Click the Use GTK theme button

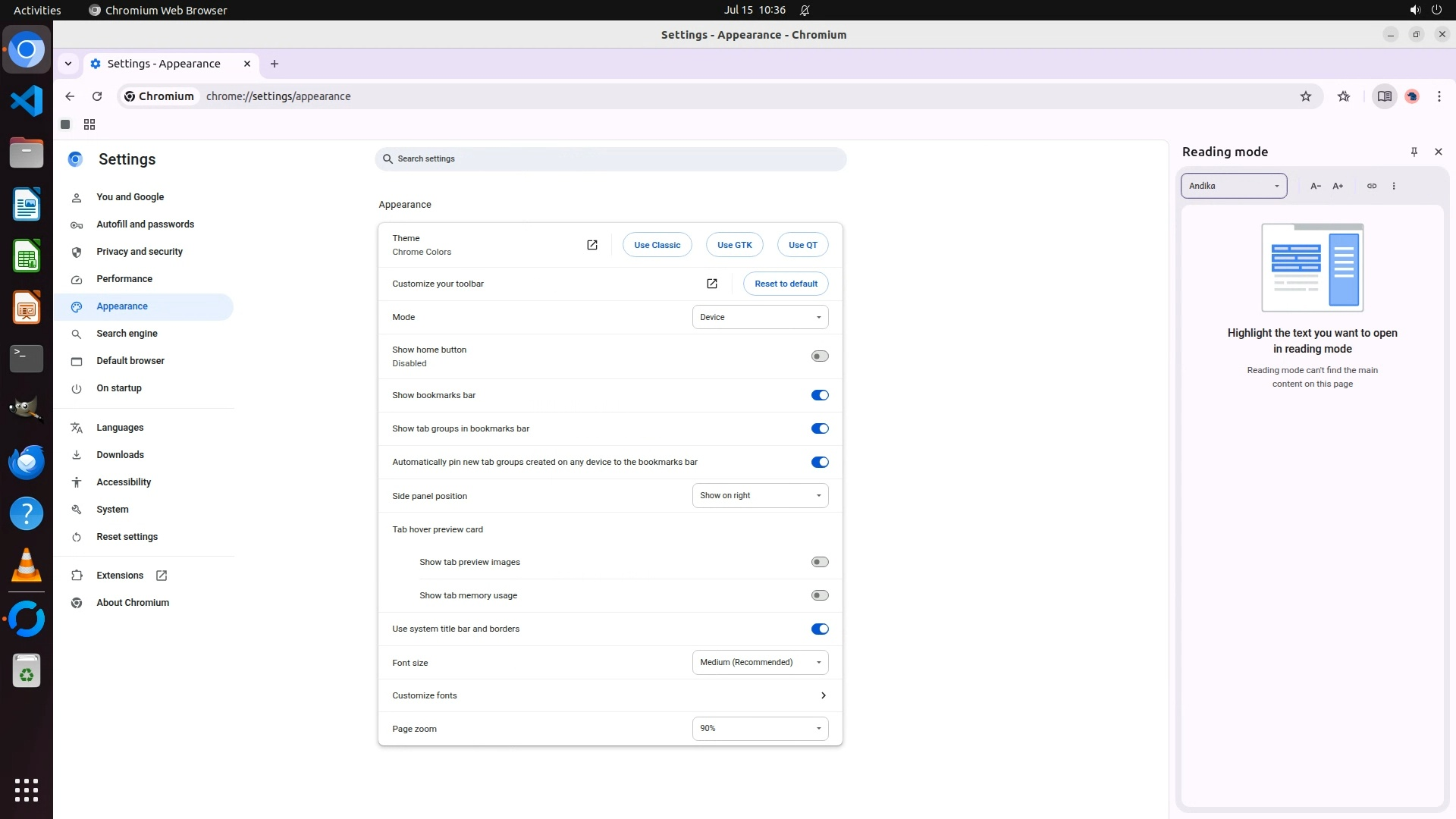pos(734,245)
